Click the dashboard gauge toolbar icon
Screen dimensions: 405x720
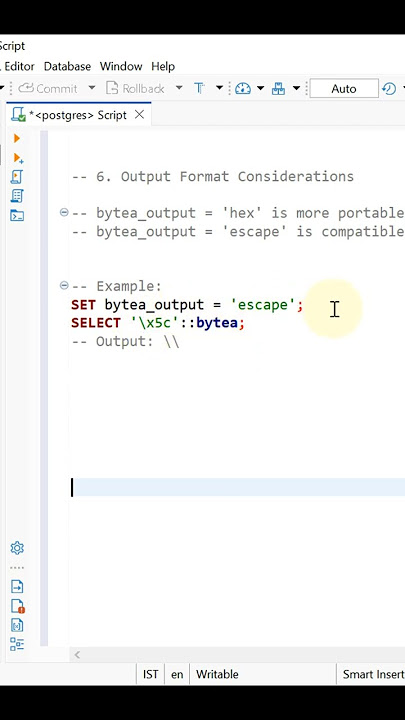point(243,88)
